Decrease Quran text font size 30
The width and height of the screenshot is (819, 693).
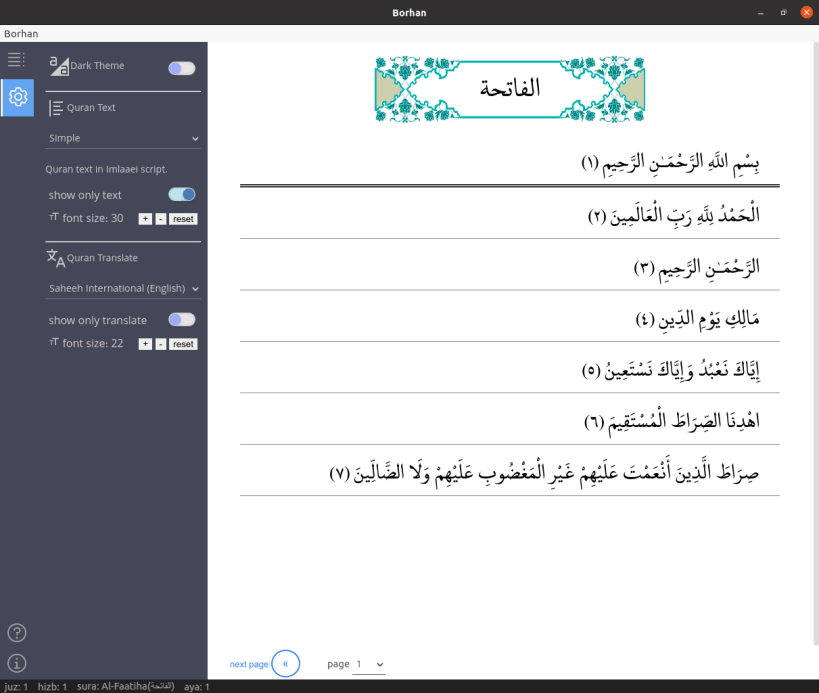[161, 219]
